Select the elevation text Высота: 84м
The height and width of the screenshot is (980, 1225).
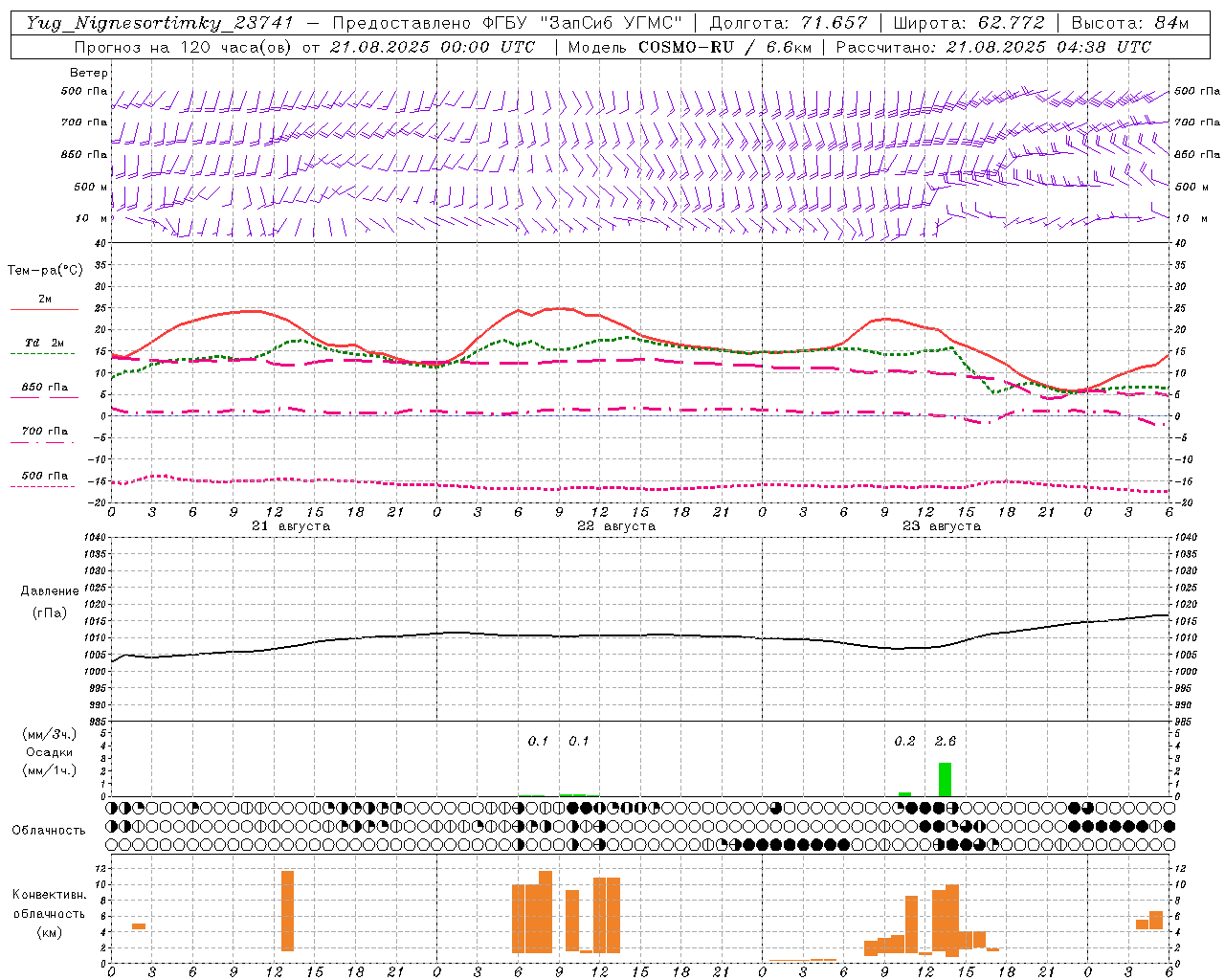point(1129,23)
